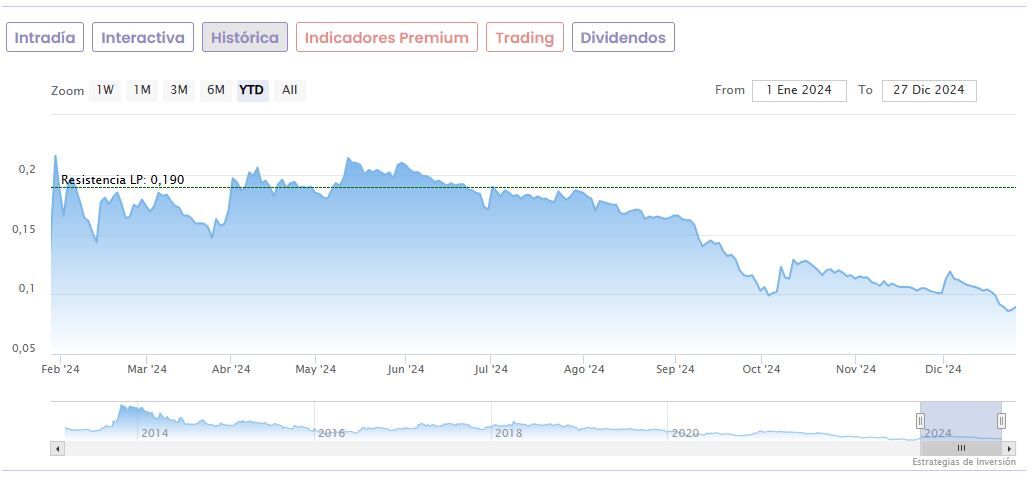Show All history zoom range
The width and height of the screenshot is (1035, 482).
[289, 90]
